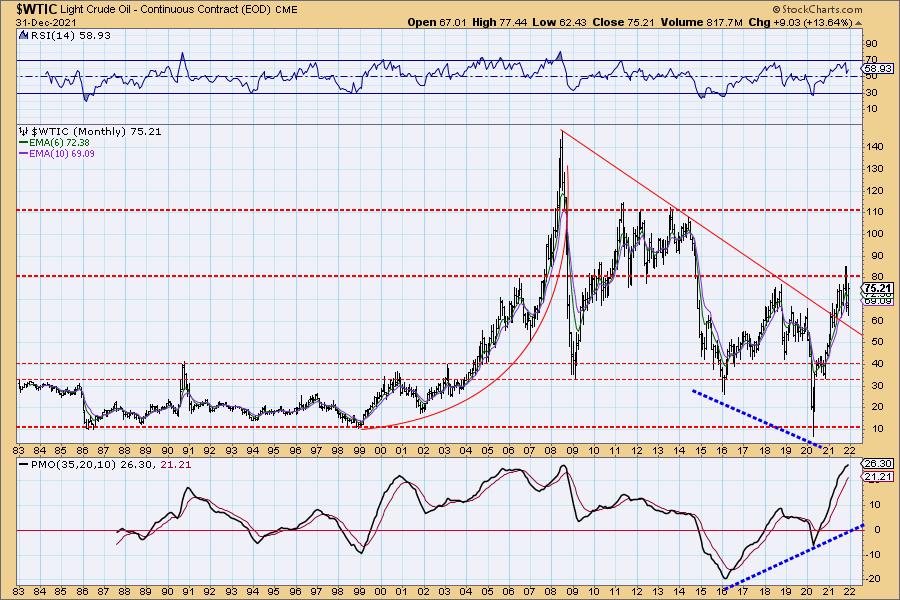Click year 99 under the main price chart
The image size is (900, 600).
pos(359,451)
